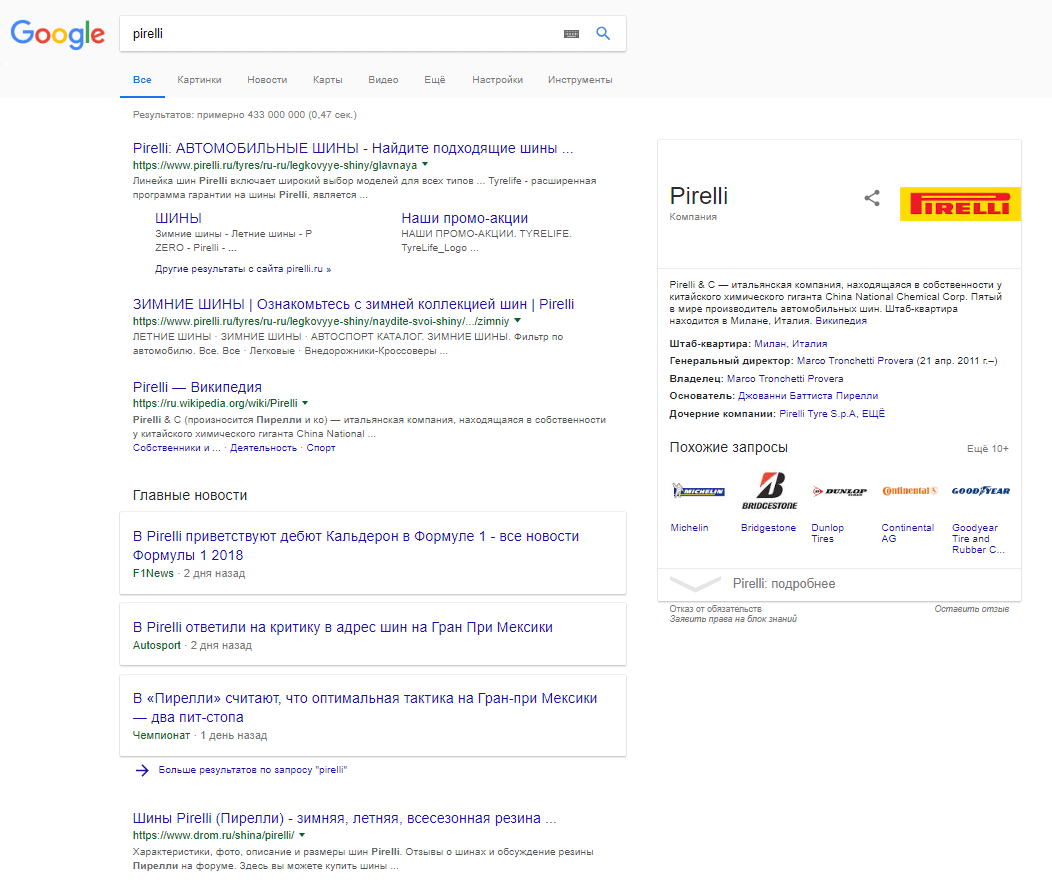Click the Goodyear logo thumbnail
This screenshot has height=883, width=1052.
[x=981, y=491]
